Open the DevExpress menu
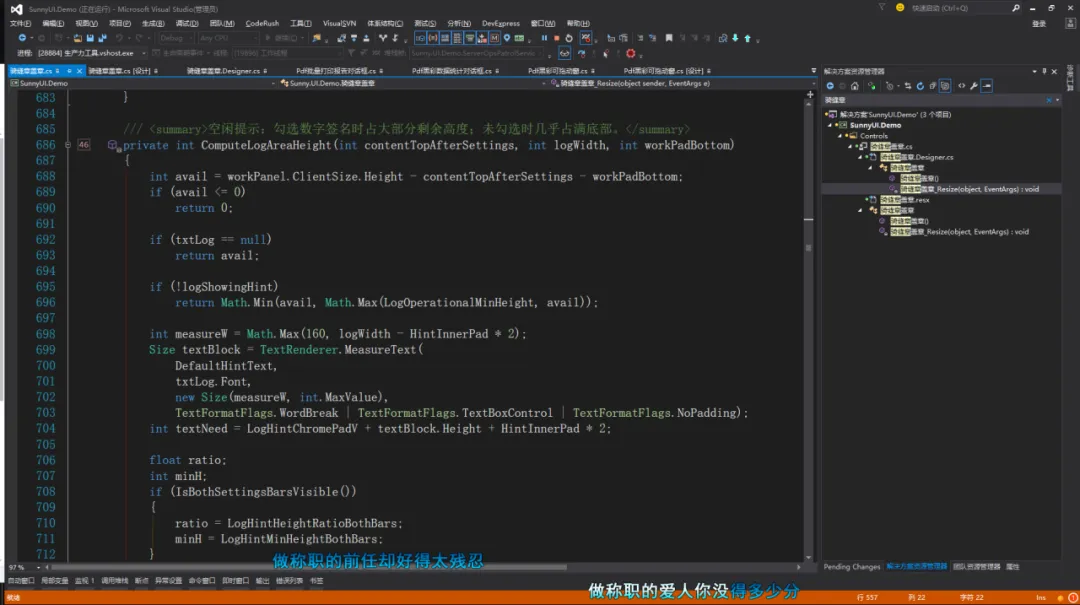 (x=501, y=23)
